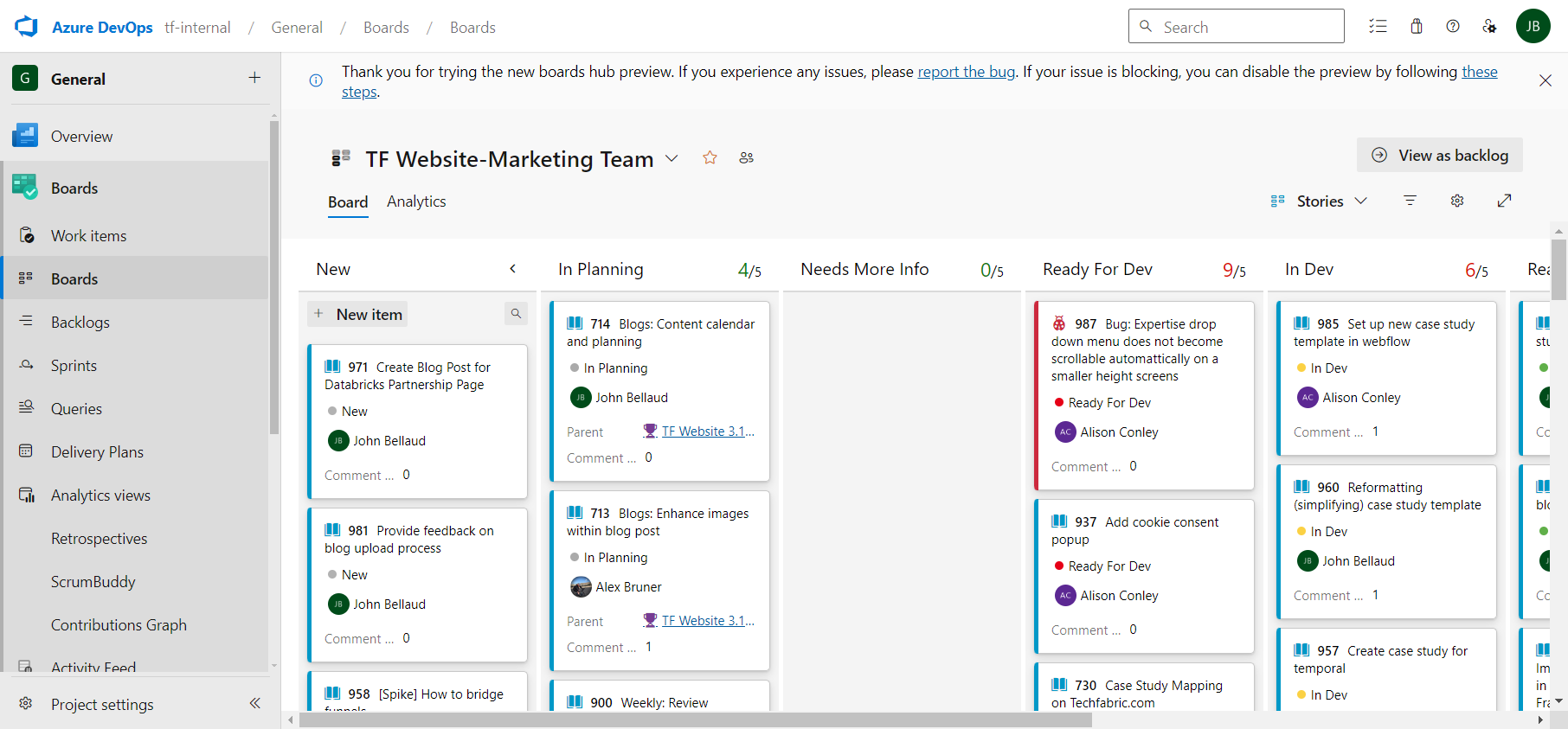Click tf-internal breadcrumb
Image resolution: width=1568 pixels, height=729 pixels.
[197, 27]
